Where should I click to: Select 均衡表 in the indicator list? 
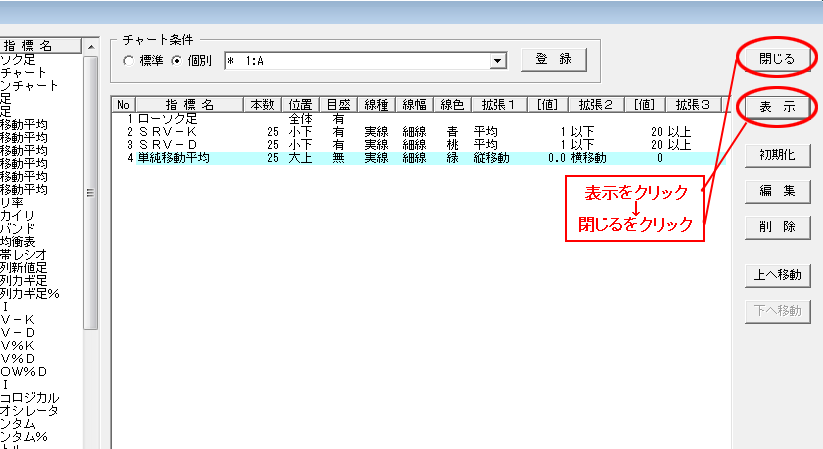[18, 242]
